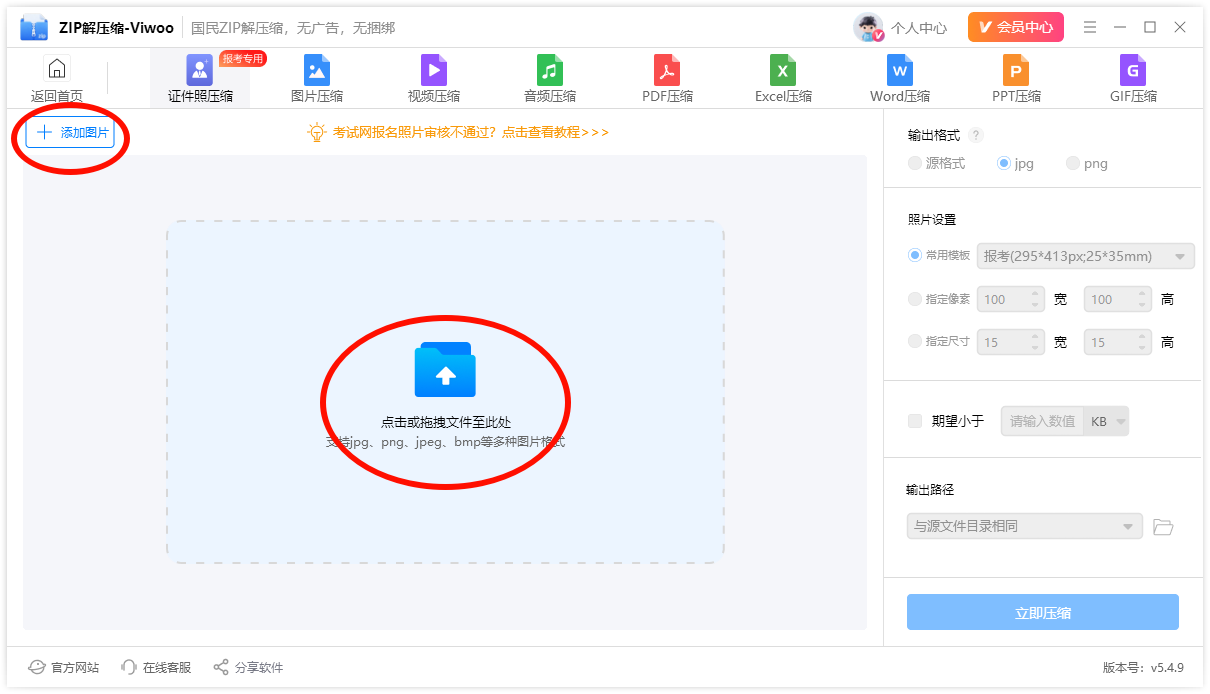
Task: Click the blue upload folder icon
Action: (x=445, y=370)
